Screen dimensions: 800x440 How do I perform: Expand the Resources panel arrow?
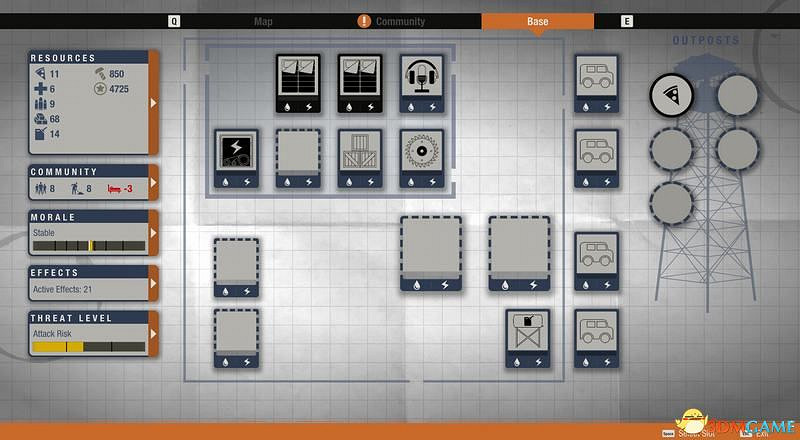click(x=153, y=102)
